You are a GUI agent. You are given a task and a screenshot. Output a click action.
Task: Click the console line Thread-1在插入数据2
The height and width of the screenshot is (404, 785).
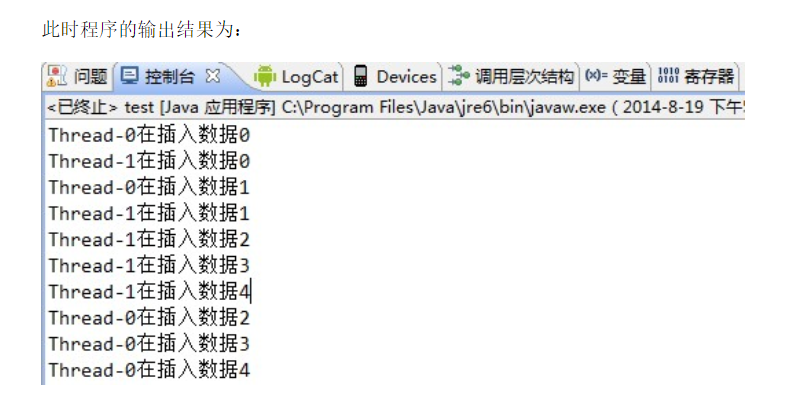pos(149,239)
